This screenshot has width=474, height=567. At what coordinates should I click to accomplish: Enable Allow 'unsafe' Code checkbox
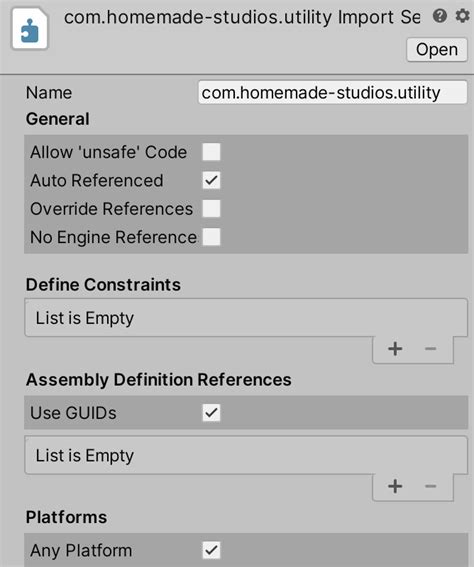coord(212,152)
